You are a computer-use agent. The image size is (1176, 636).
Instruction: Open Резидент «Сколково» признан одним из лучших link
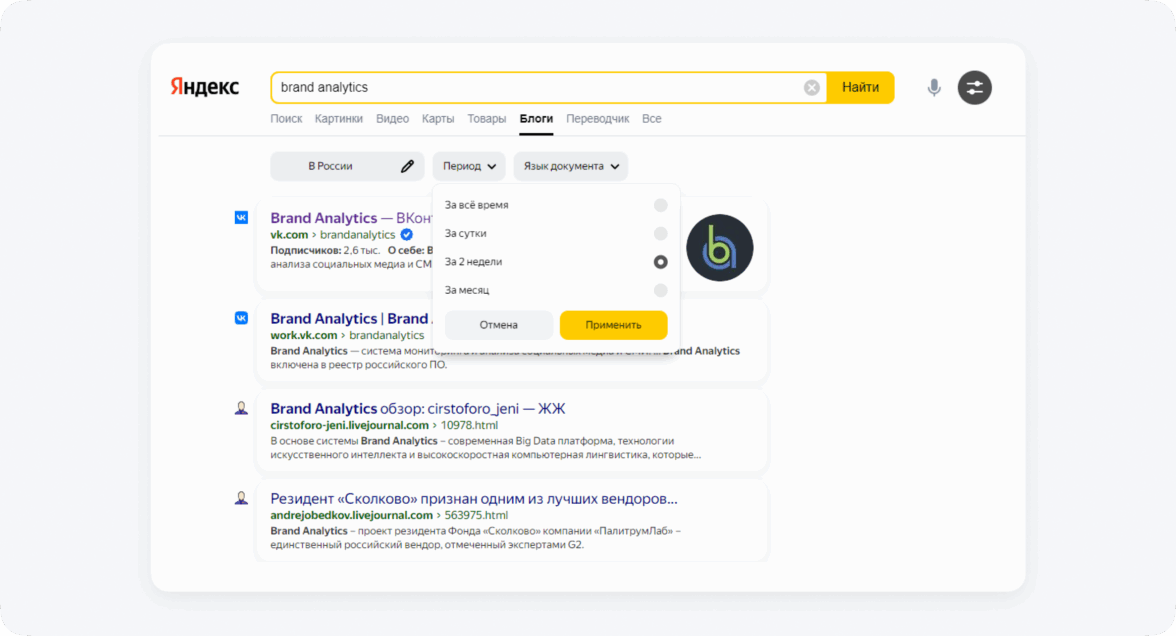coord(474,498)
